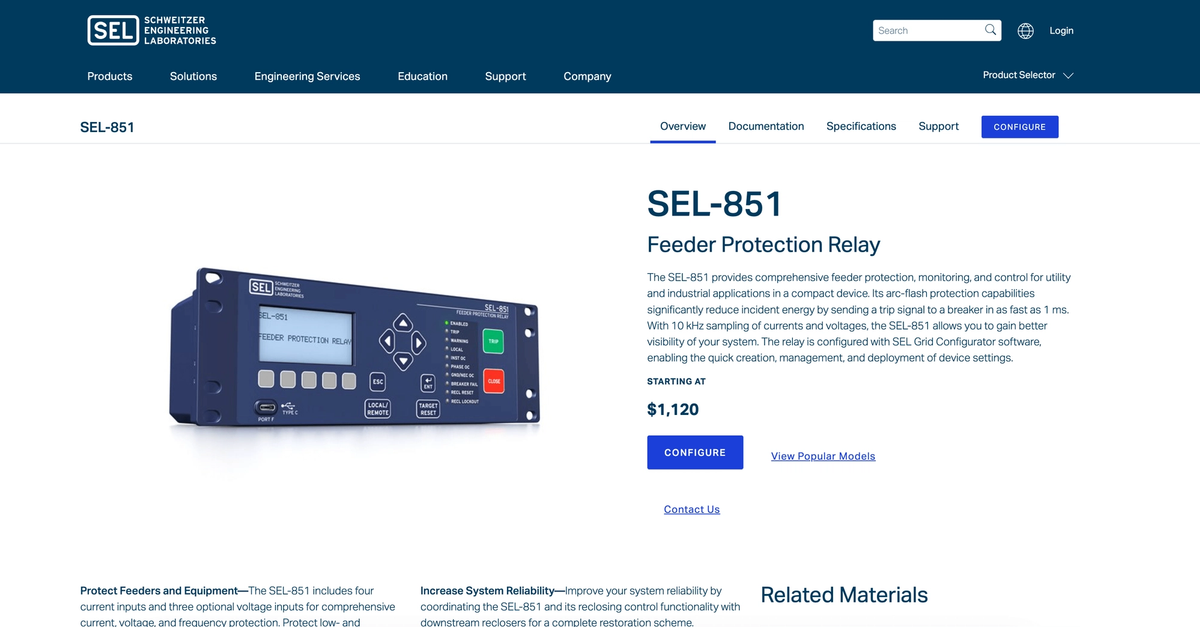Expand the Product Selector dropdown
The width and height of the screenshot is (1200, 627).
coord(1025,75)
